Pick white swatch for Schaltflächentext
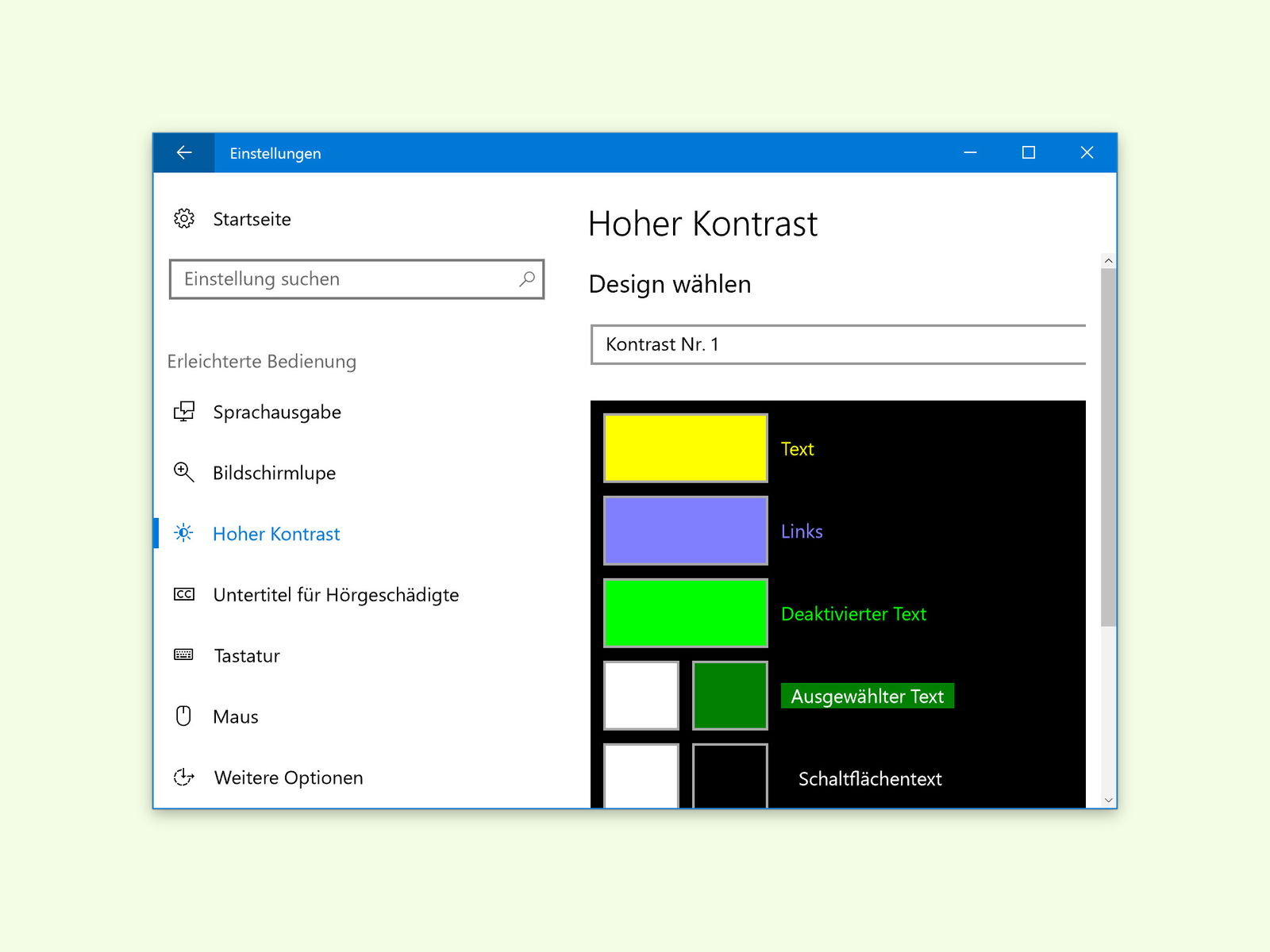This screenshot has width=1270, height=952. pos(641,776)
